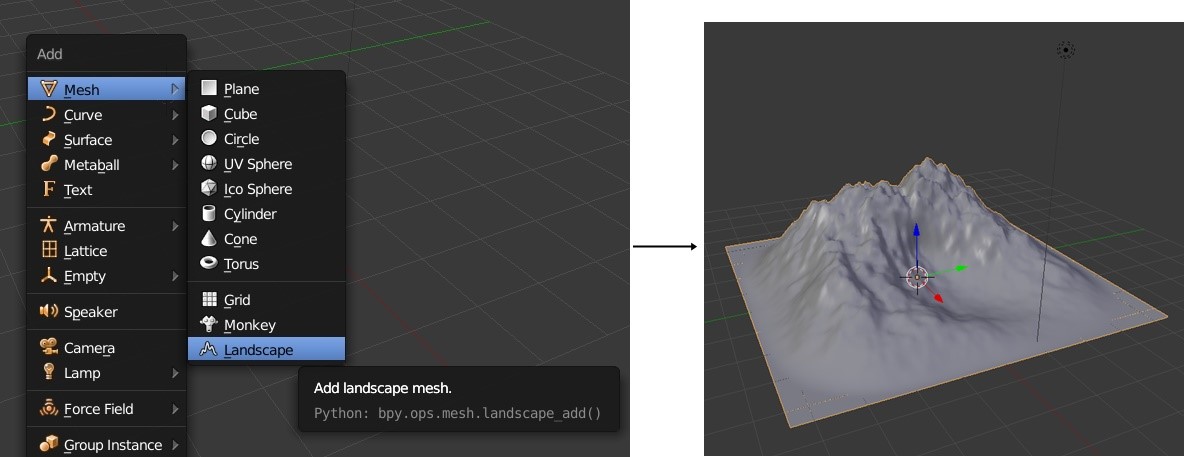
Task: Click the Curve icon in Add menu
Action: coord(49,114)
